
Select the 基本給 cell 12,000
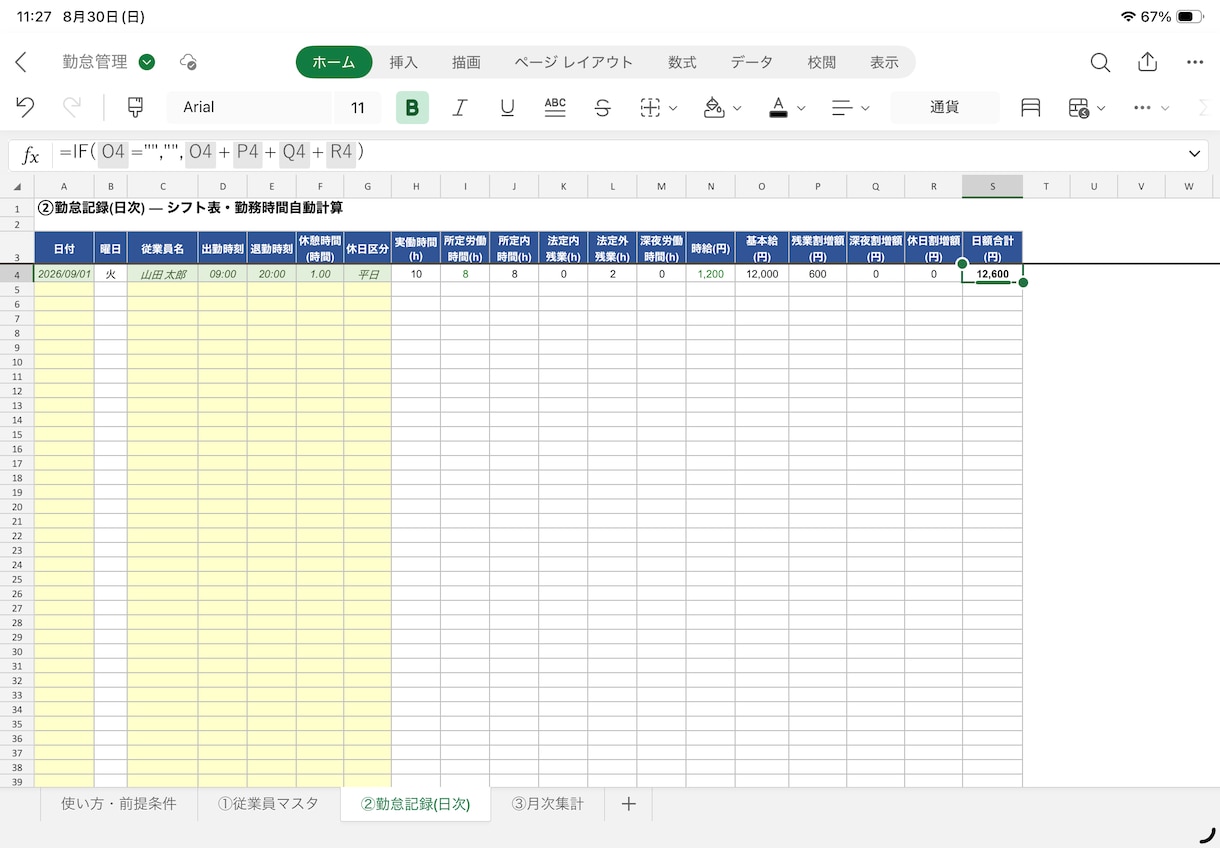coord(762,273)
